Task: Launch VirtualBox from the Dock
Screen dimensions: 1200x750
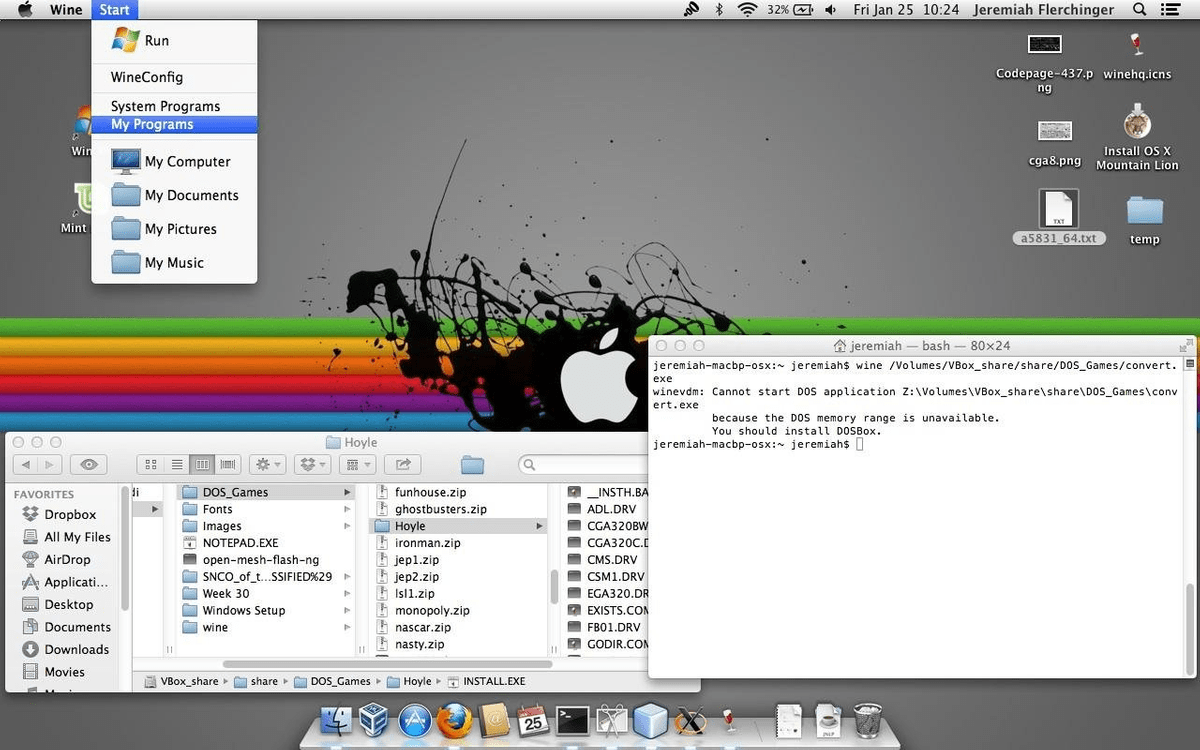Action: [x=375, y=719]
